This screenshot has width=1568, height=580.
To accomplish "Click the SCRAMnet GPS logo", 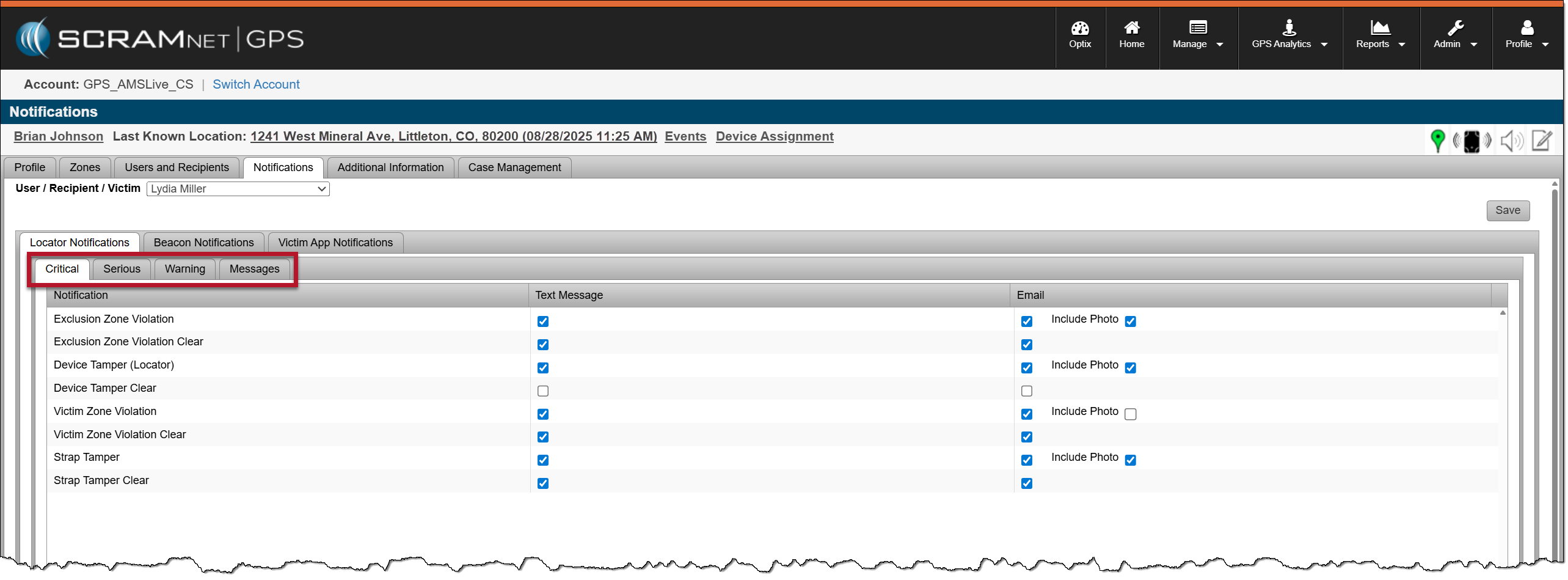I will tap(160, 39).
